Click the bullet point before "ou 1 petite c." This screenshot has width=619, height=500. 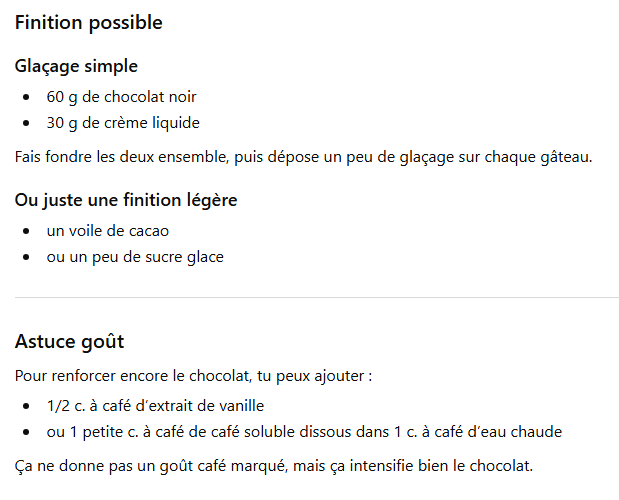[26, 433]
